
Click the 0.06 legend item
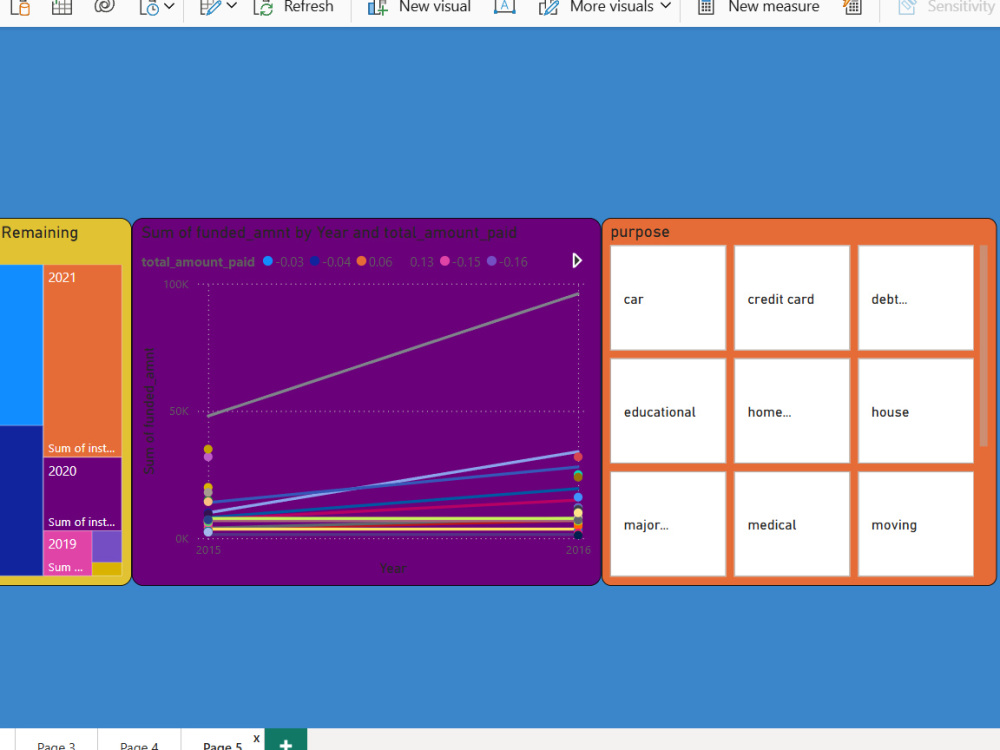375,262
